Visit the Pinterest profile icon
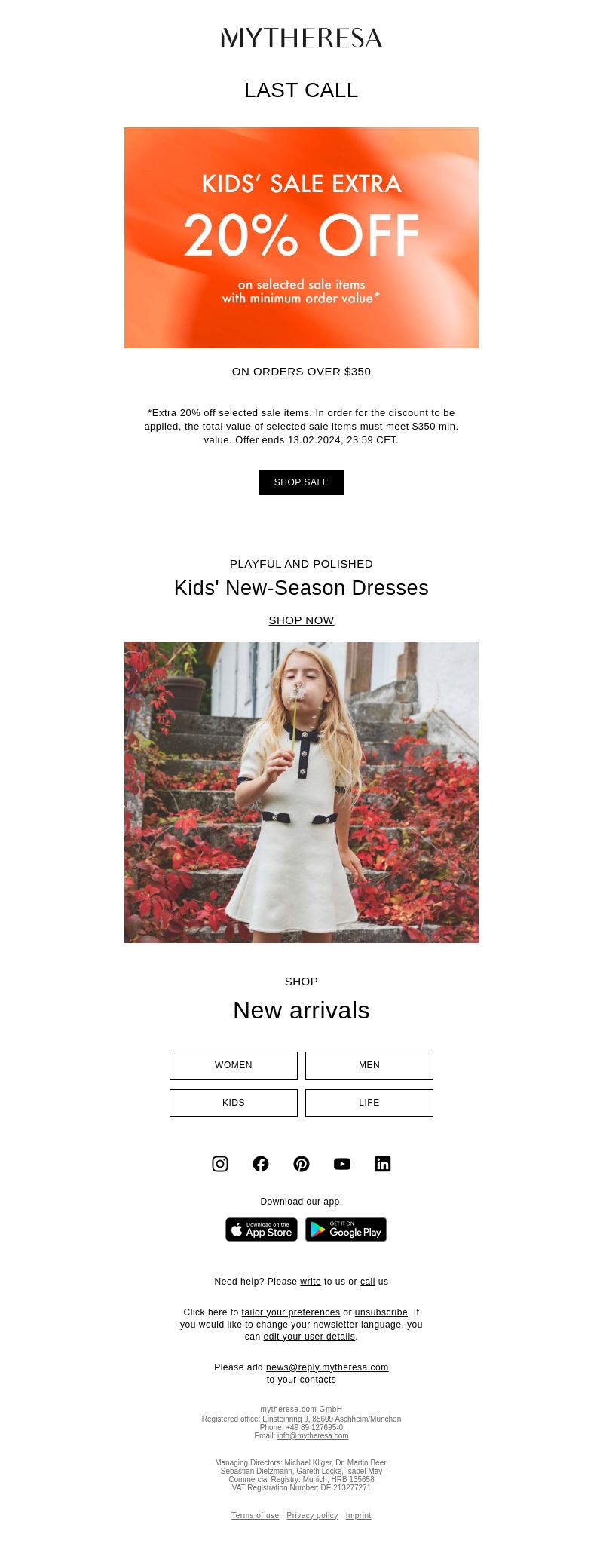 point(301,1164)
